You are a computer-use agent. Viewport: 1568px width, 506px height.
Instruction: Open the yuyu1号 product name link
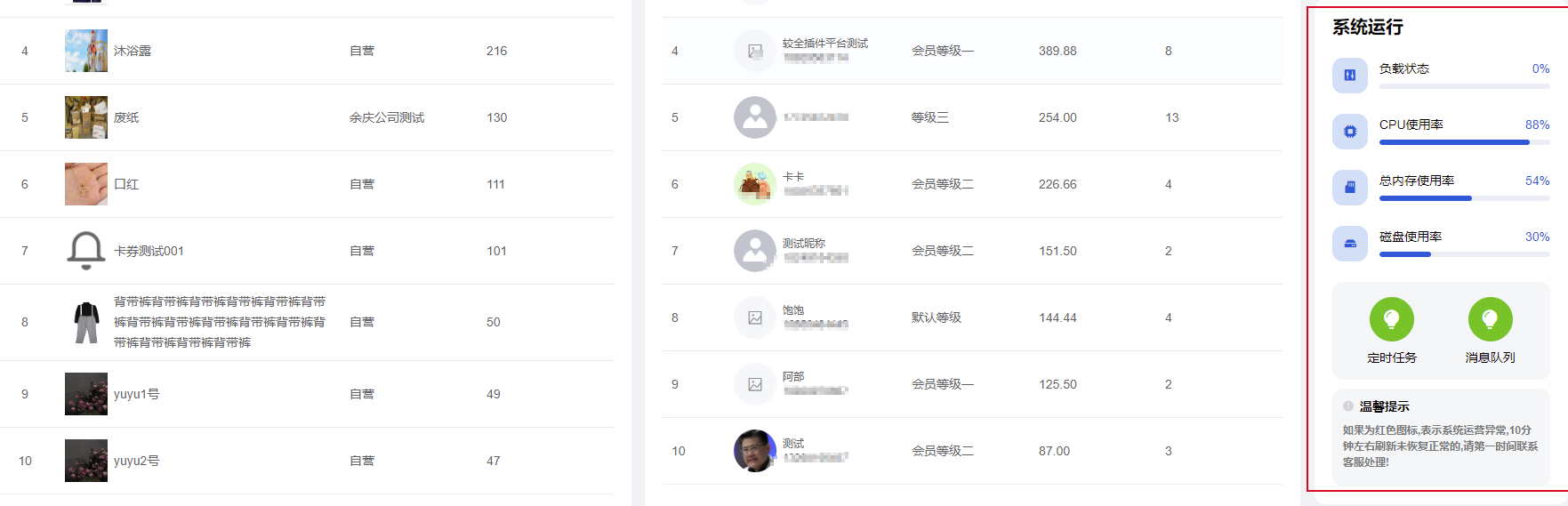click(136, 394)
